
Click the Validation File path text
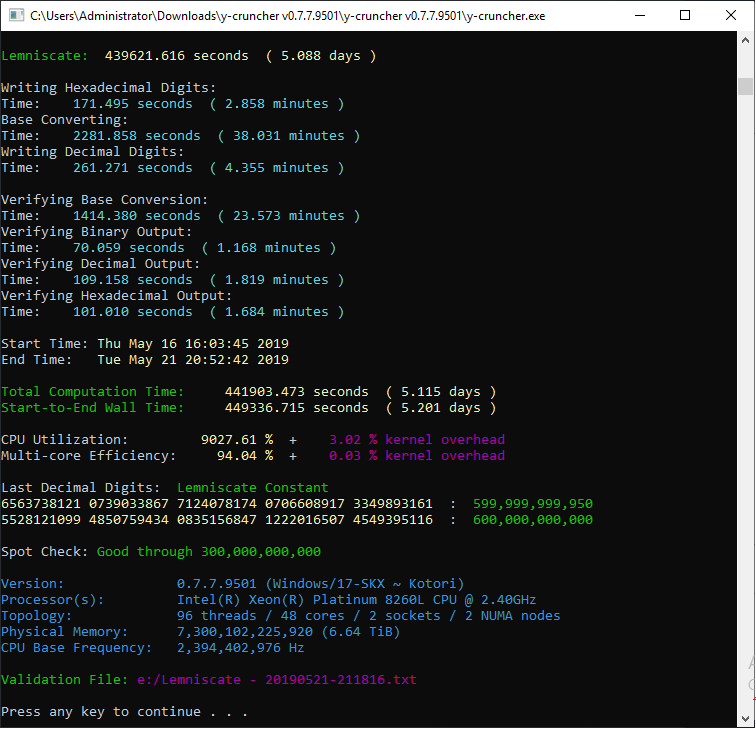tap(276, 680)
